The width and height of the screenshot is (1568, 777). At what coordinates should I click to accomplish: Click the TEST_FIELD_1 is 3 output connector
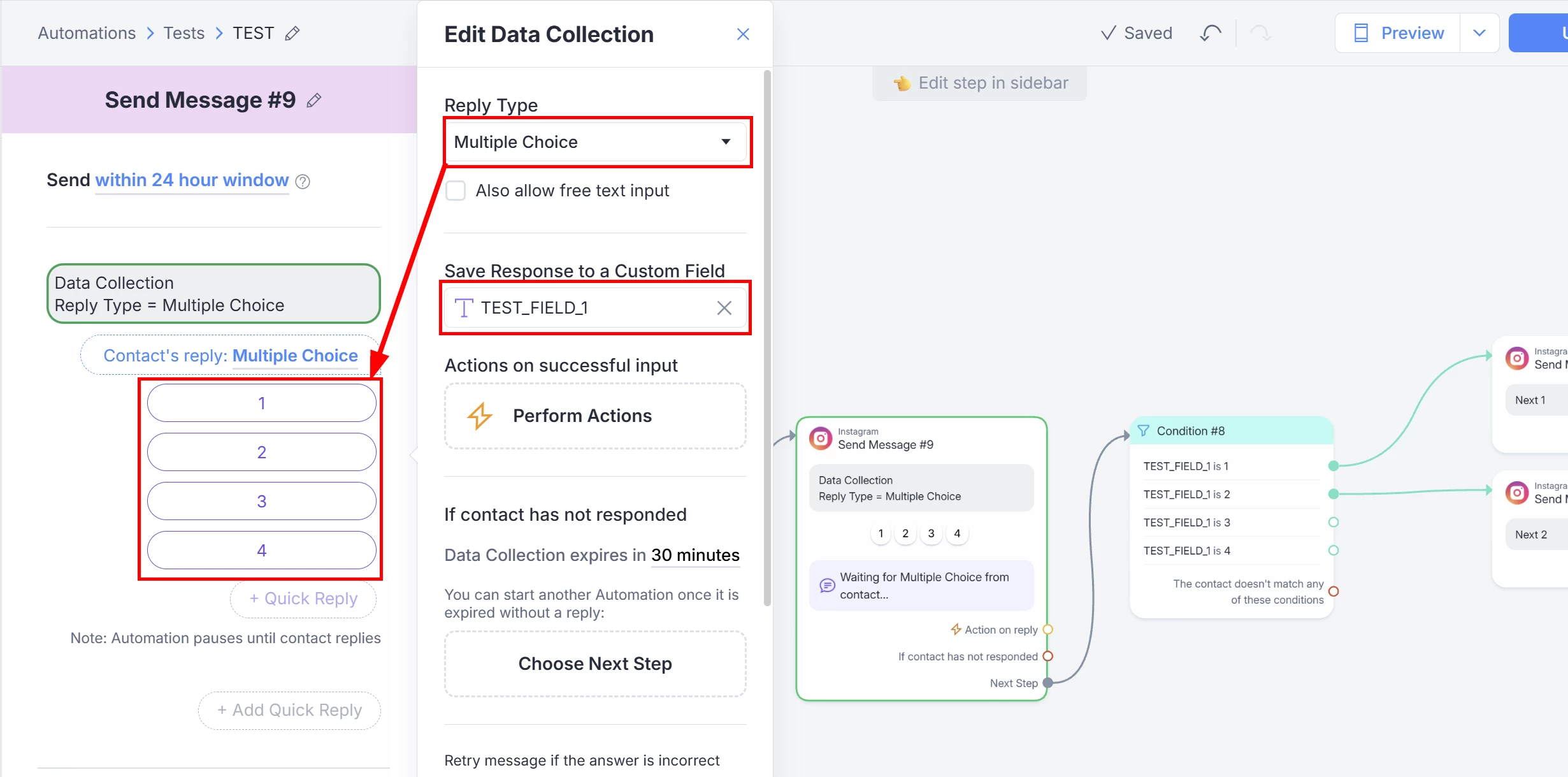[x=1333, y=522]
